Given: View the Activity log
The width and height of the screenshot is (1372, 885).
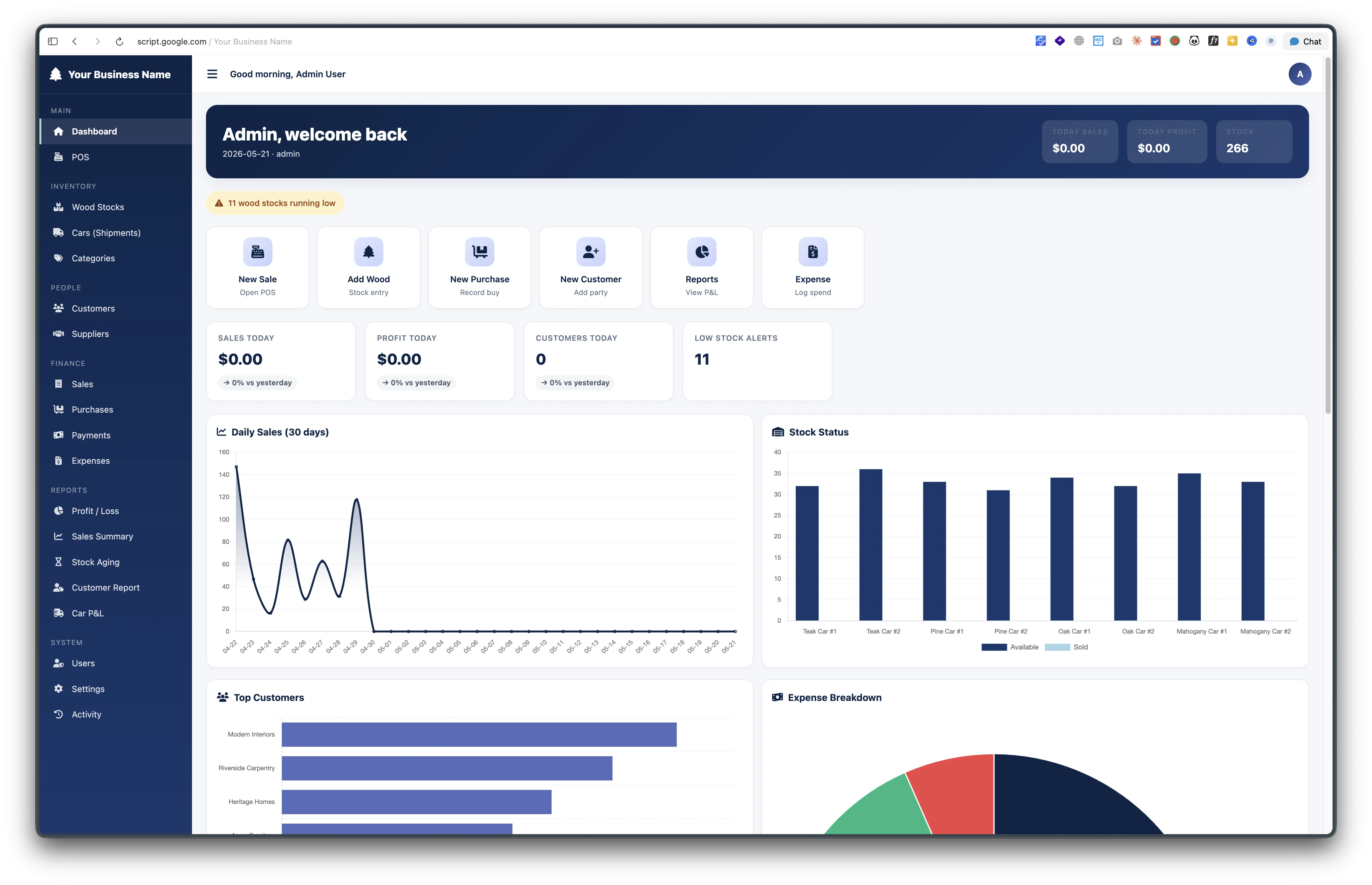Looking at the screenshot, I should pyautogui.click(x=115, y=714).
